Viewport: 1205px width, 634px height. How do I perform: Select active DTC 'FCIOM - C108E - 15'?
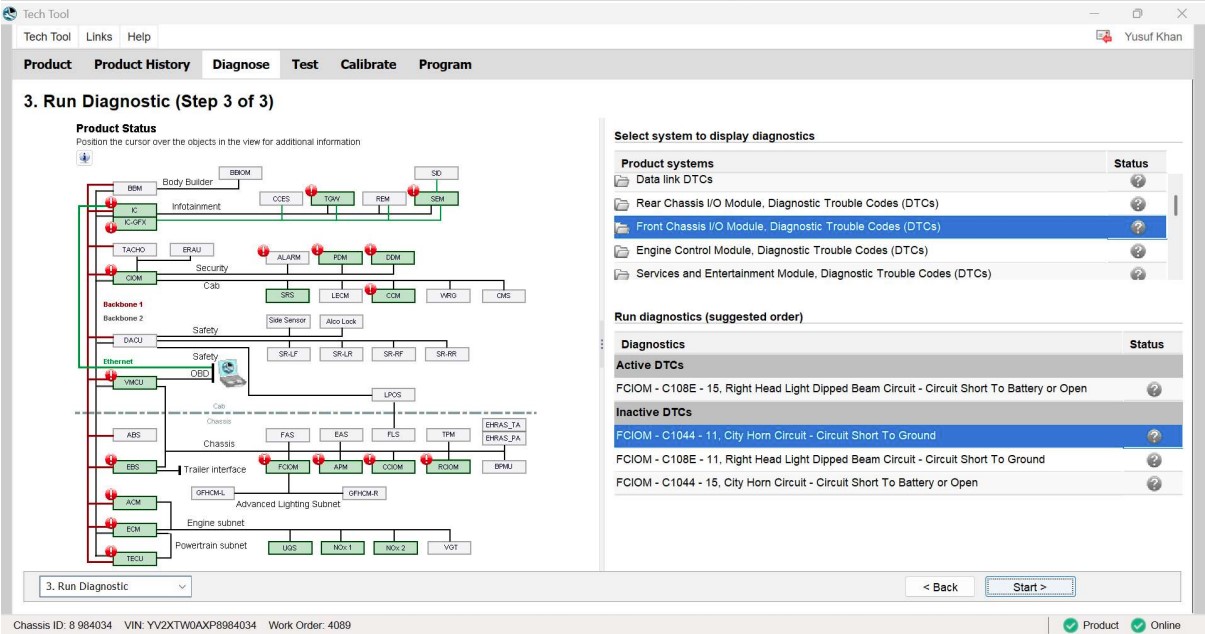pos(898,389)
